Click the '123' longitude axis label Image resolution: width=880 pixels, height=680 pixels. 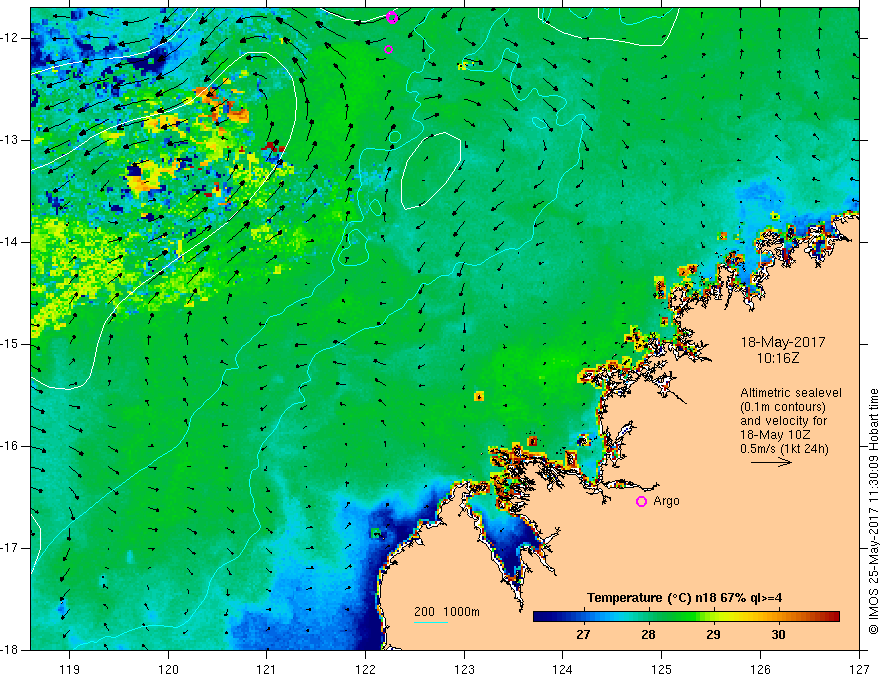point(464,669)
